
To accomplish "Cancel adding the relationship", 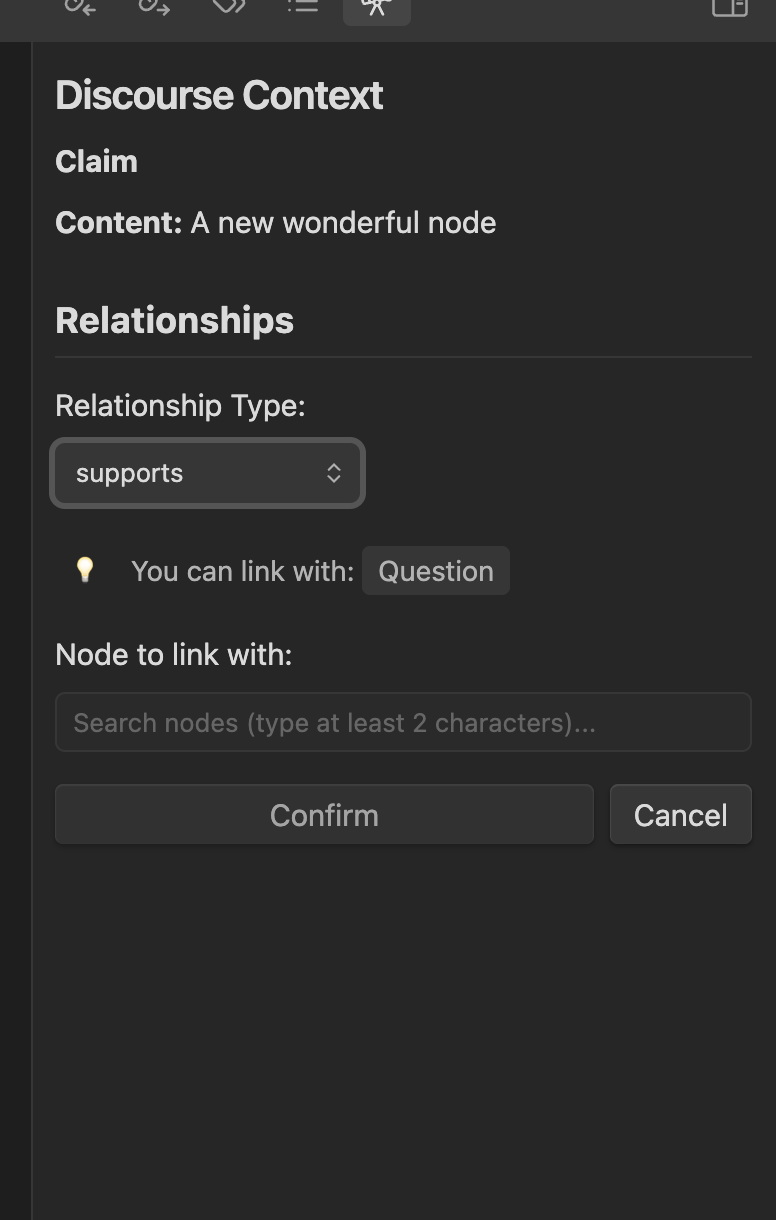I will point(681,814).
